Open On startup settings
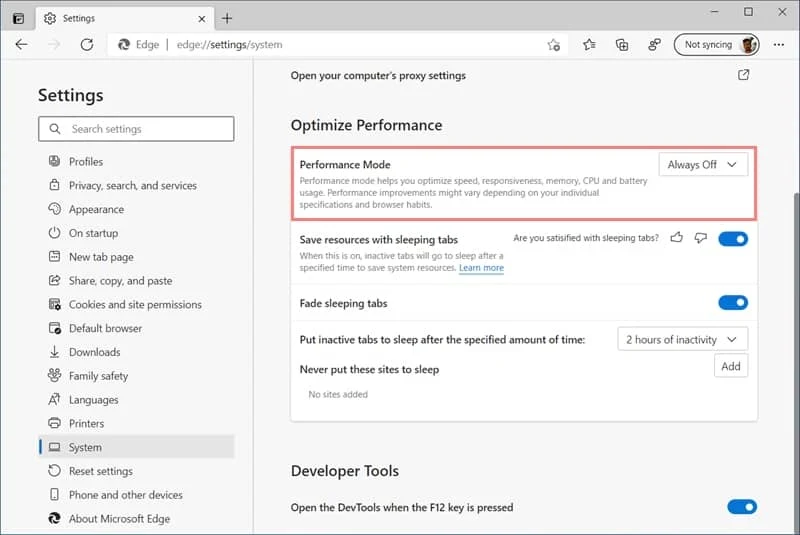 pos(136,233)
